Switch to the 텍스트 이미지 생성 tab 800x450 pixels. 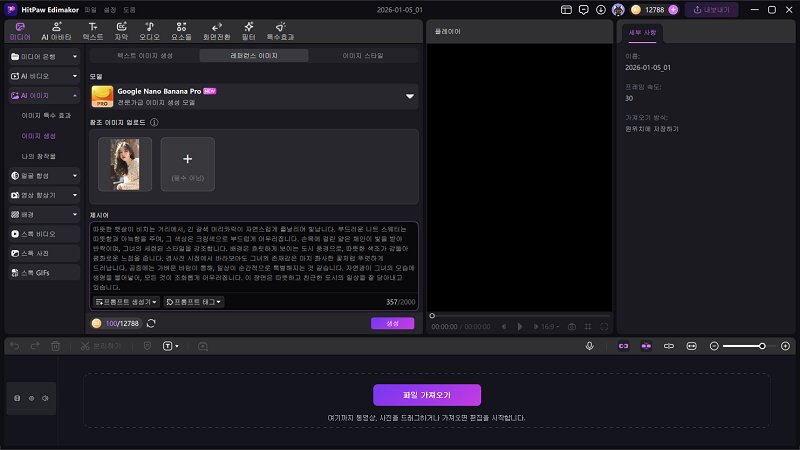tap(145, 56)
